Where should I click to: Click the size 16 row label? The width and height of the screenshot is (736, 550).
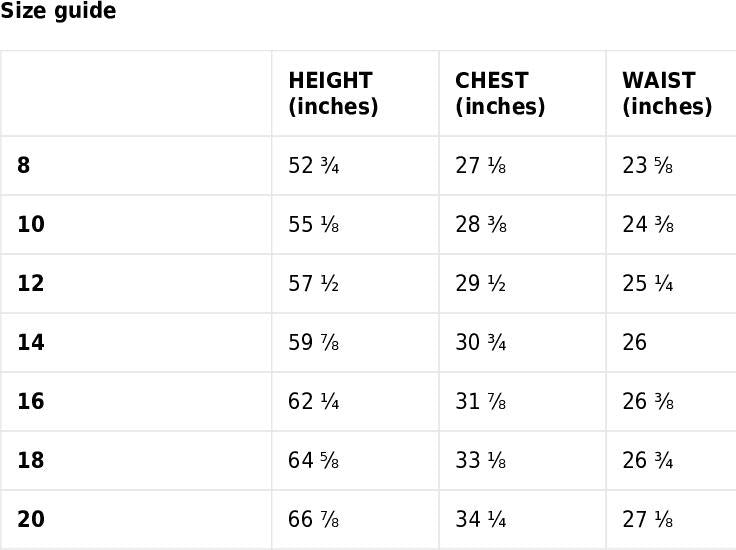coord(31,402)
